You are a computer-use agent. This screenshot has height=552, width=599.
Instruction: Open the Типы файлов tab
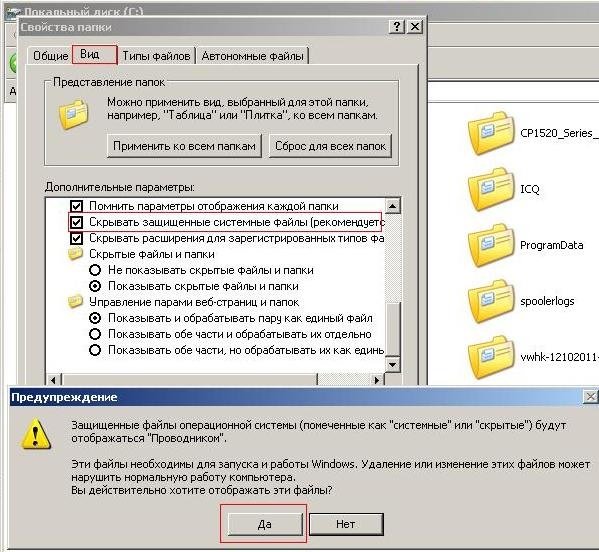click(x=156, y=56)
